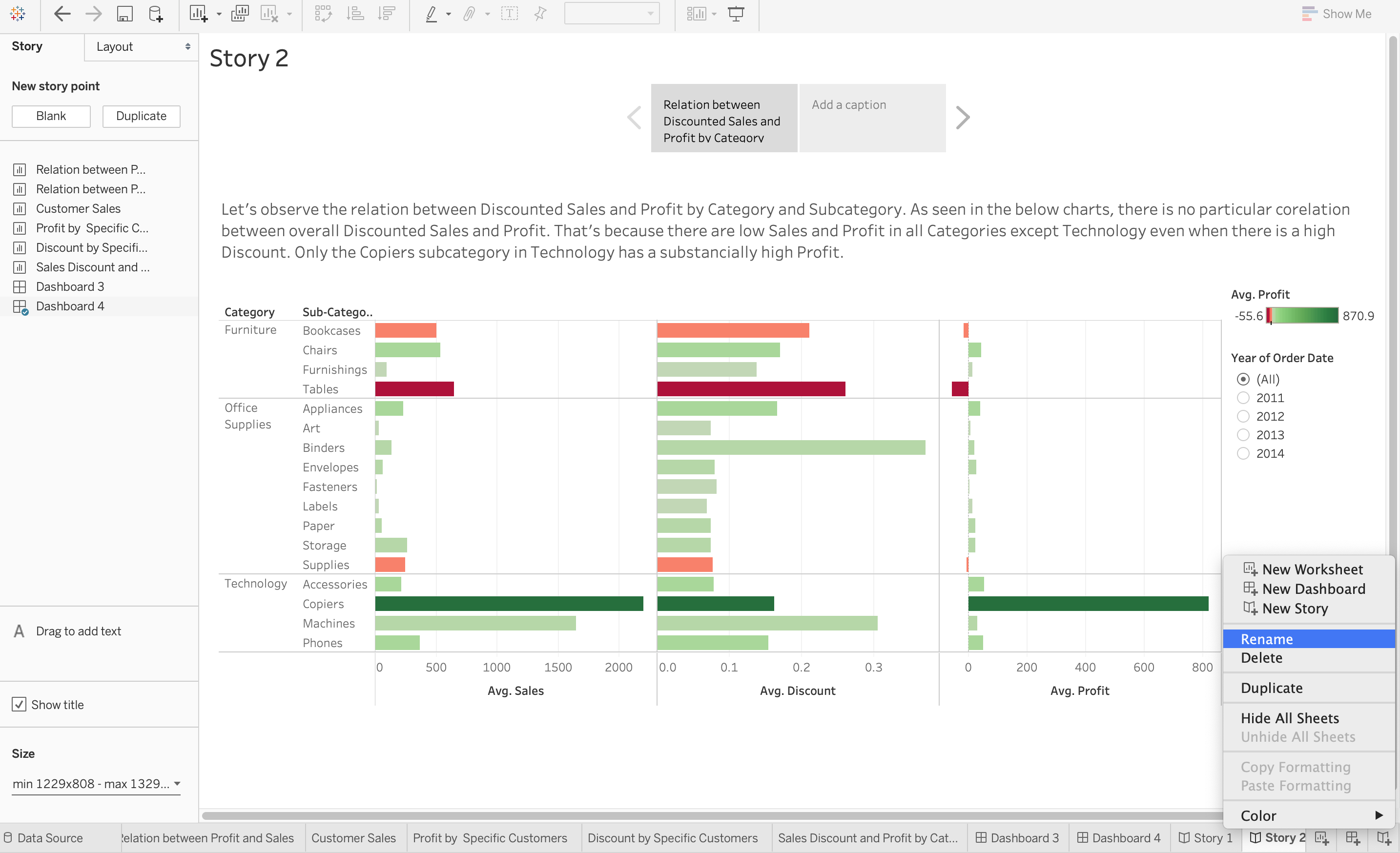This screenshot has height=853, width=1400.
Task: Uncheck the Show title checkbox
Action: pyautogui.click(x=19, y=704)
